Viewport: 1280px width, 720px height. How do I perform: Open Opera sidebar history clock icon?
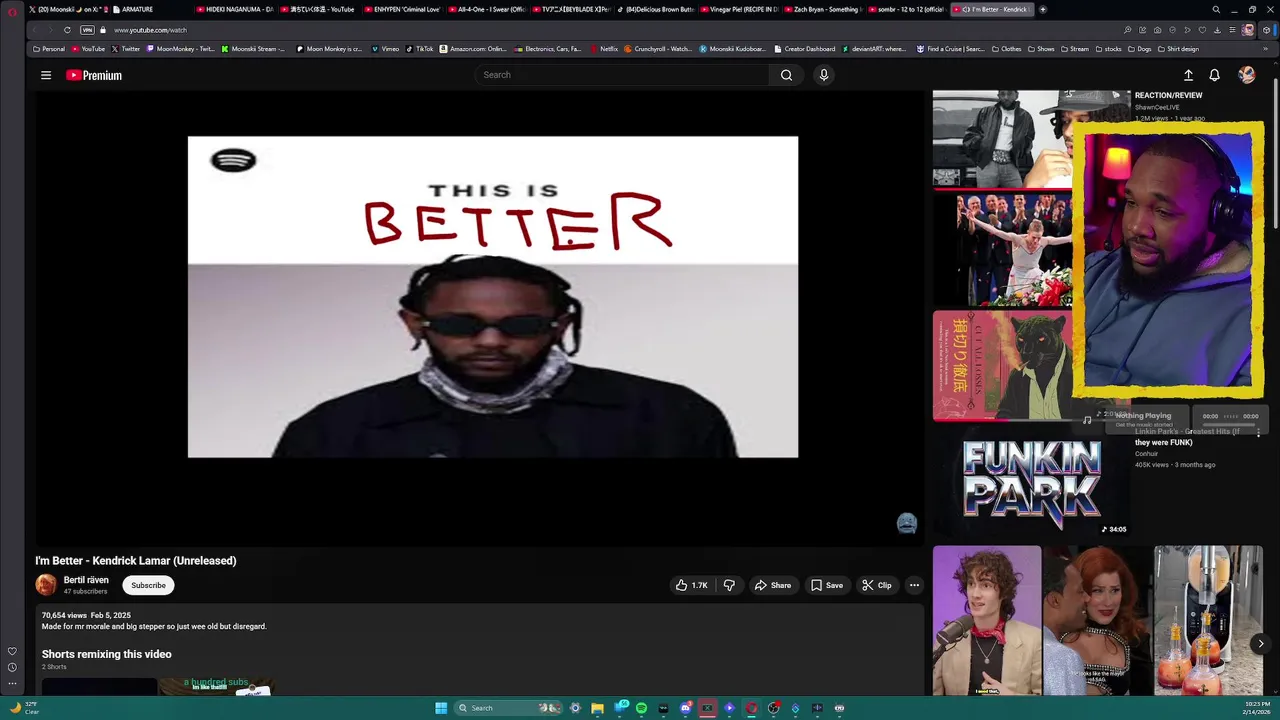[12, 667]
